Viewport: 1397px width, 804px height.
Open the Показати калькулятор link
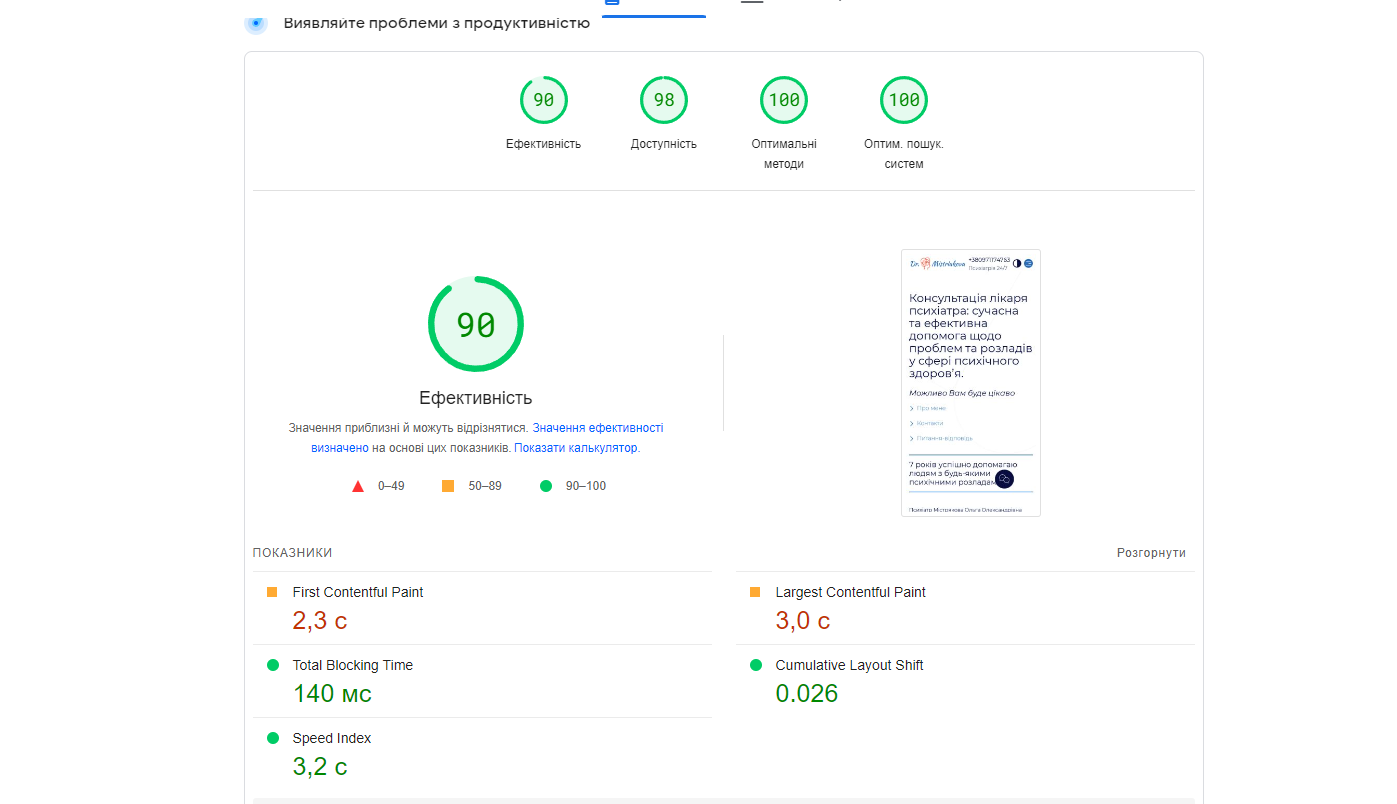tap(575, 448)
